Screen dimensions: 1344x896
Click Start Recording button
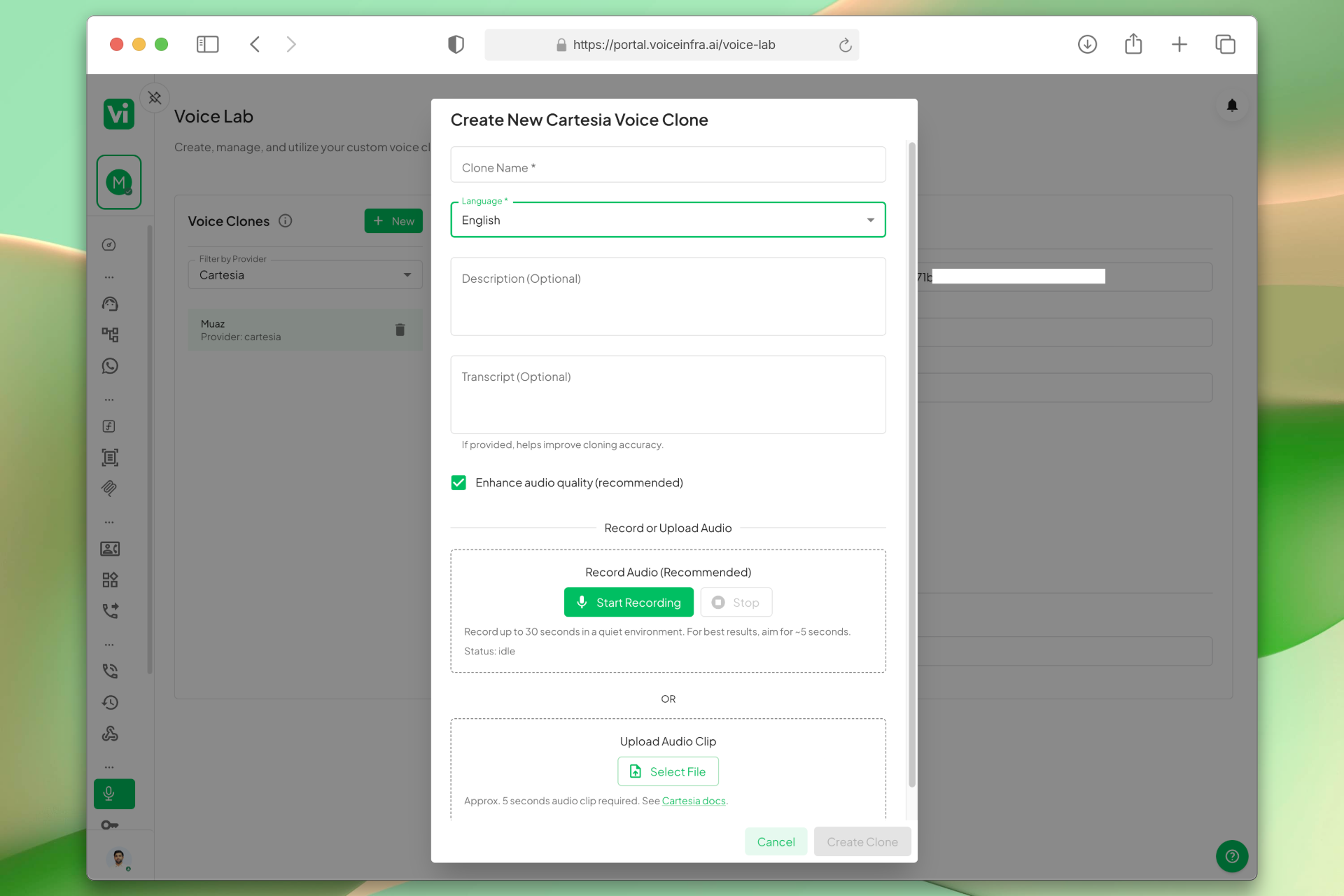[x=629, y=602]
